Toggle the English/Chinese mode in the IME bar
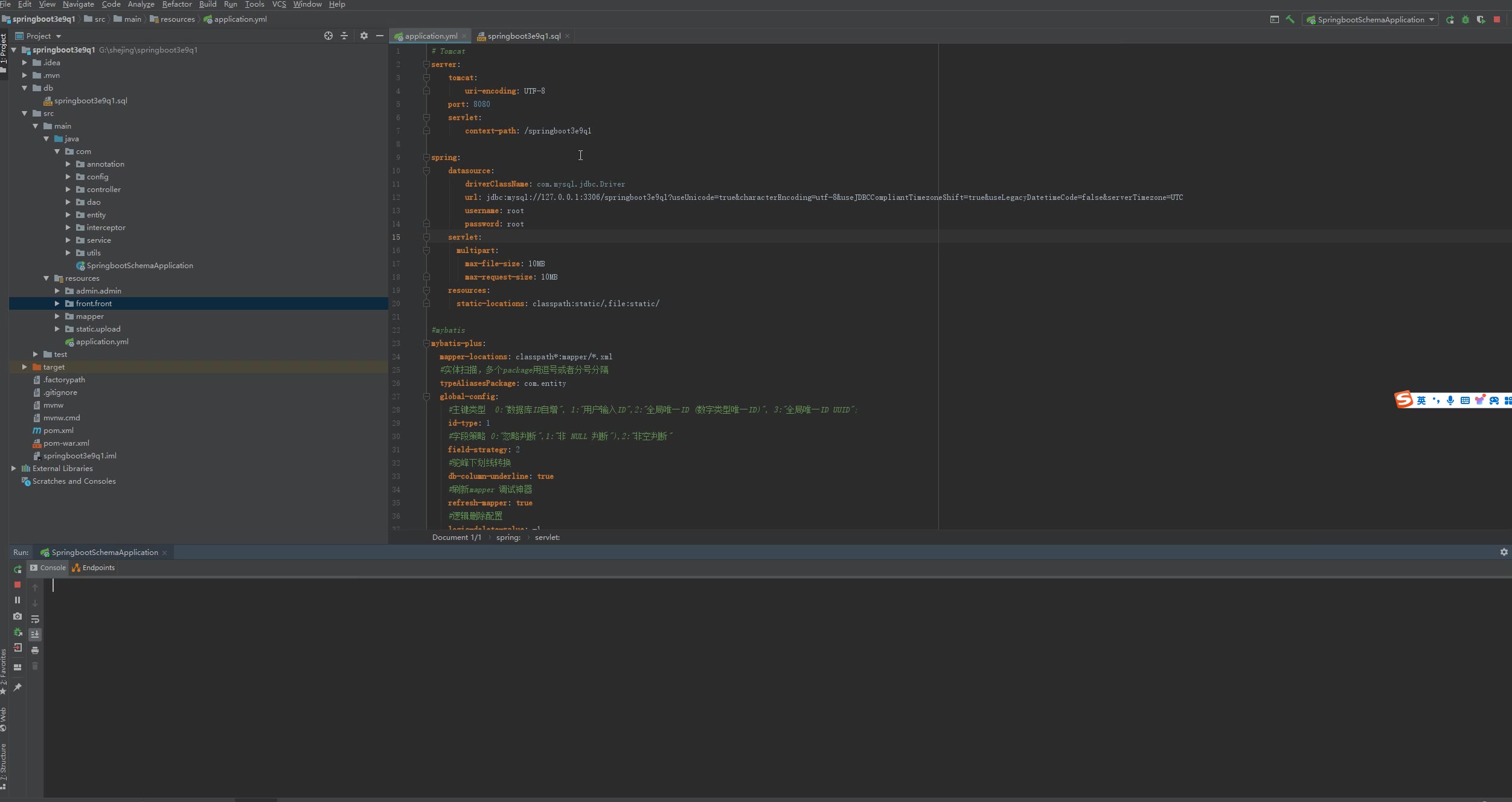This screenshot has width=1512, height=802. point(1421,400)
